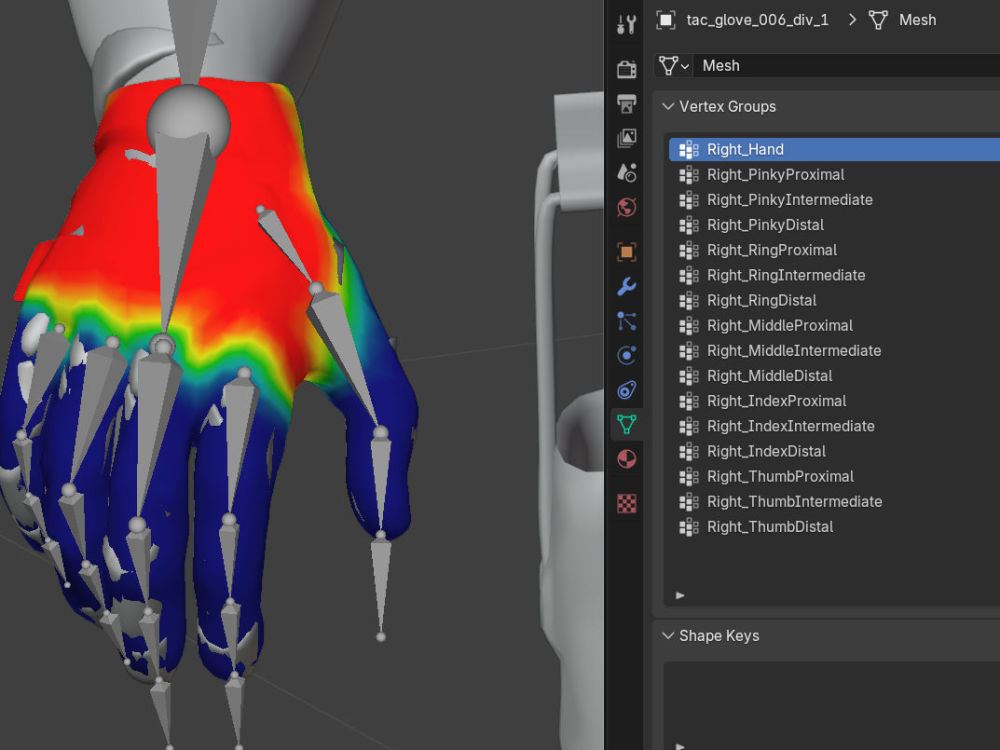
Task: Open the mesh data-block browse dropdown
Action: point(673,66)
